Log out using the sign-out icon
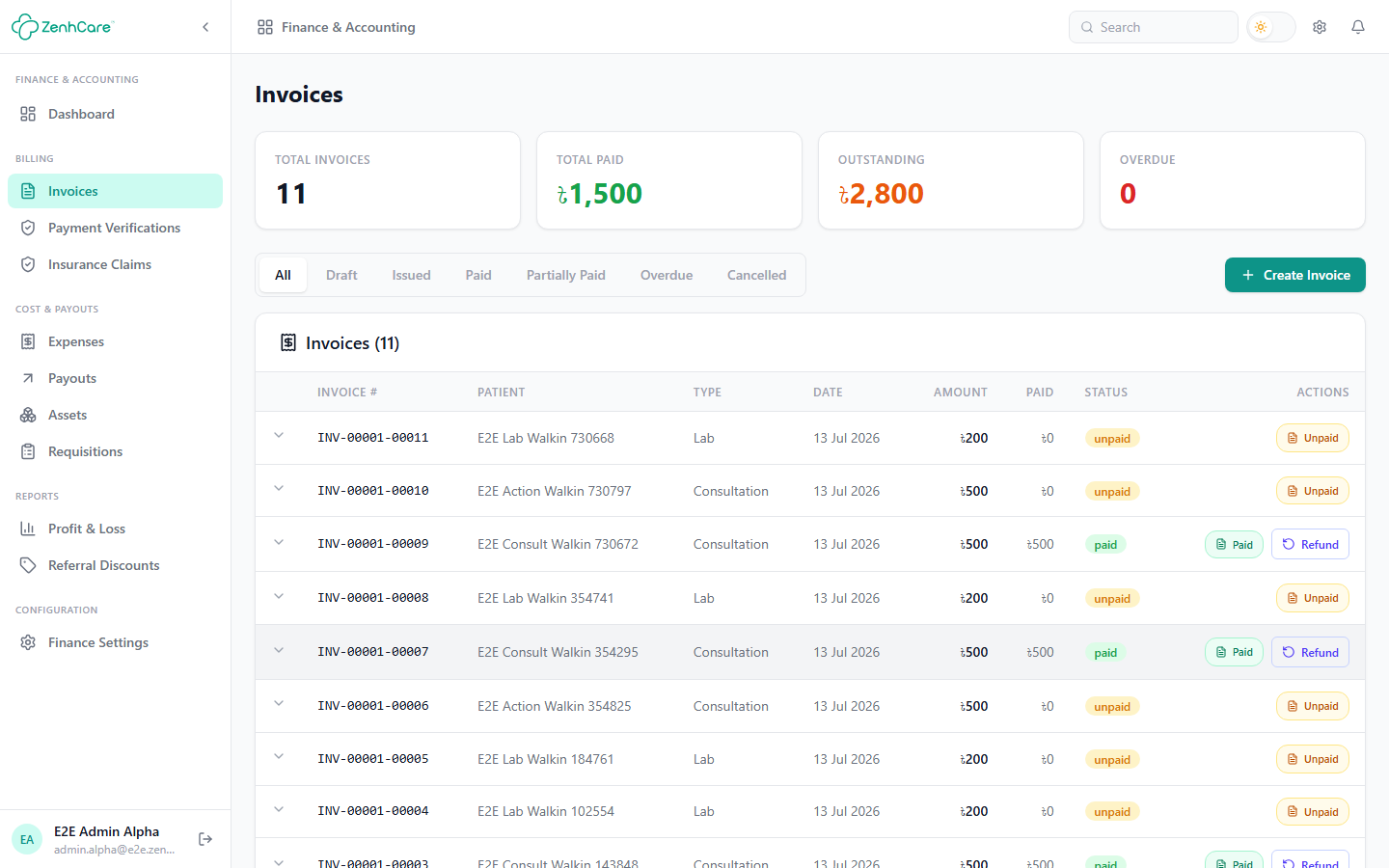The image size is (1389, 868). (205, 839)
